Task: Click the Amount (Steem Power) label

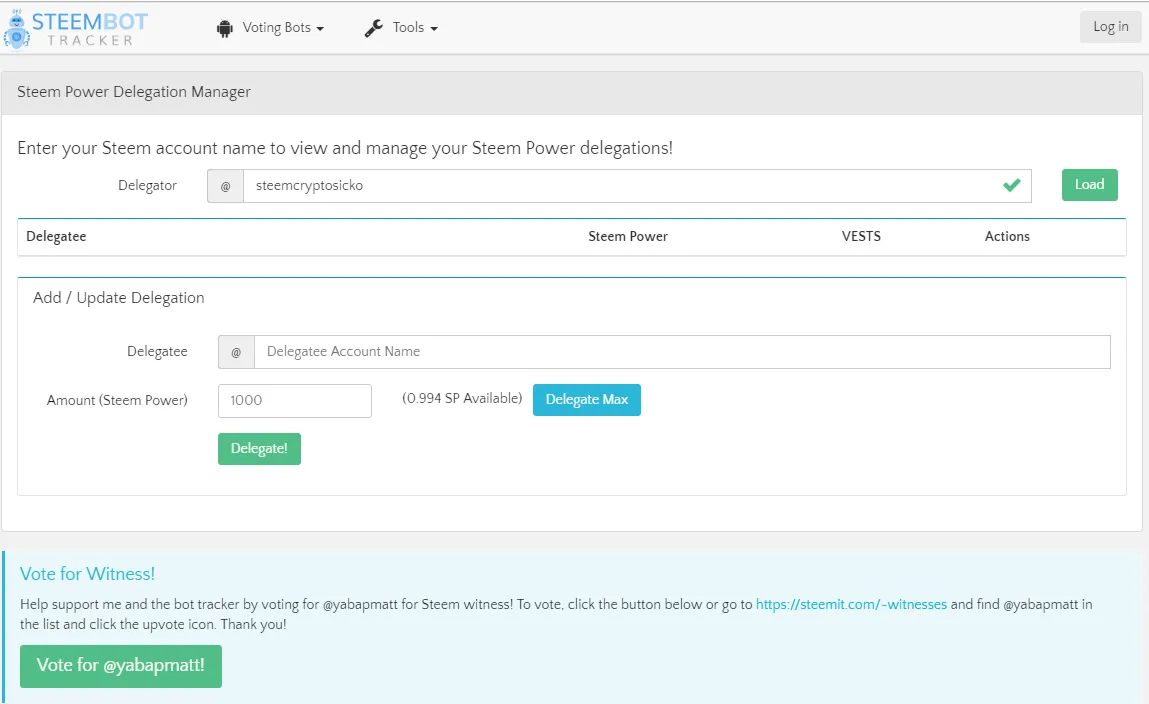Action: pyautogui.click(x=117, y=401)
